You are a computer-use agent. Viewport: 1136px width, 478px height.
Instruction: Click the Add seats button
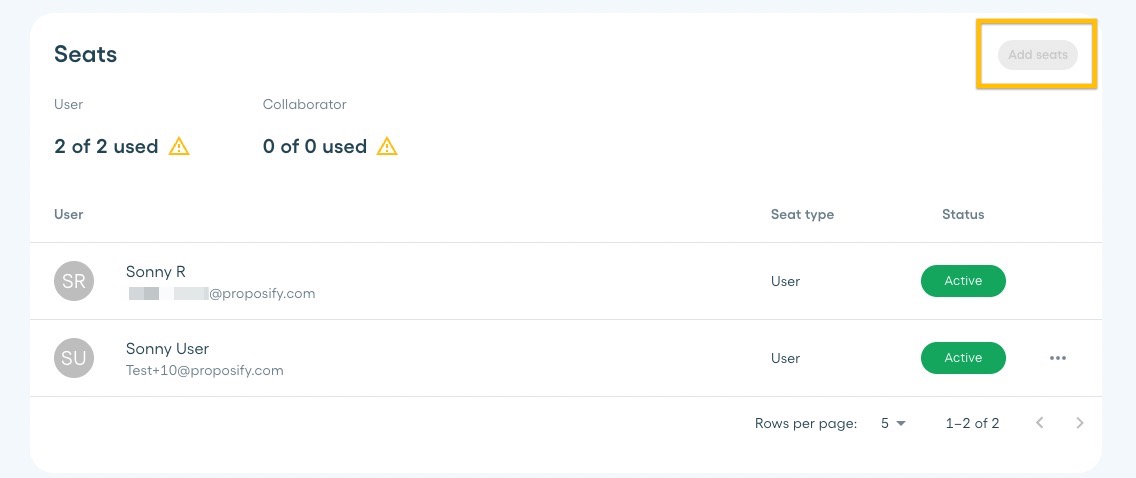pyautogui.click(x=1037, y=55)
